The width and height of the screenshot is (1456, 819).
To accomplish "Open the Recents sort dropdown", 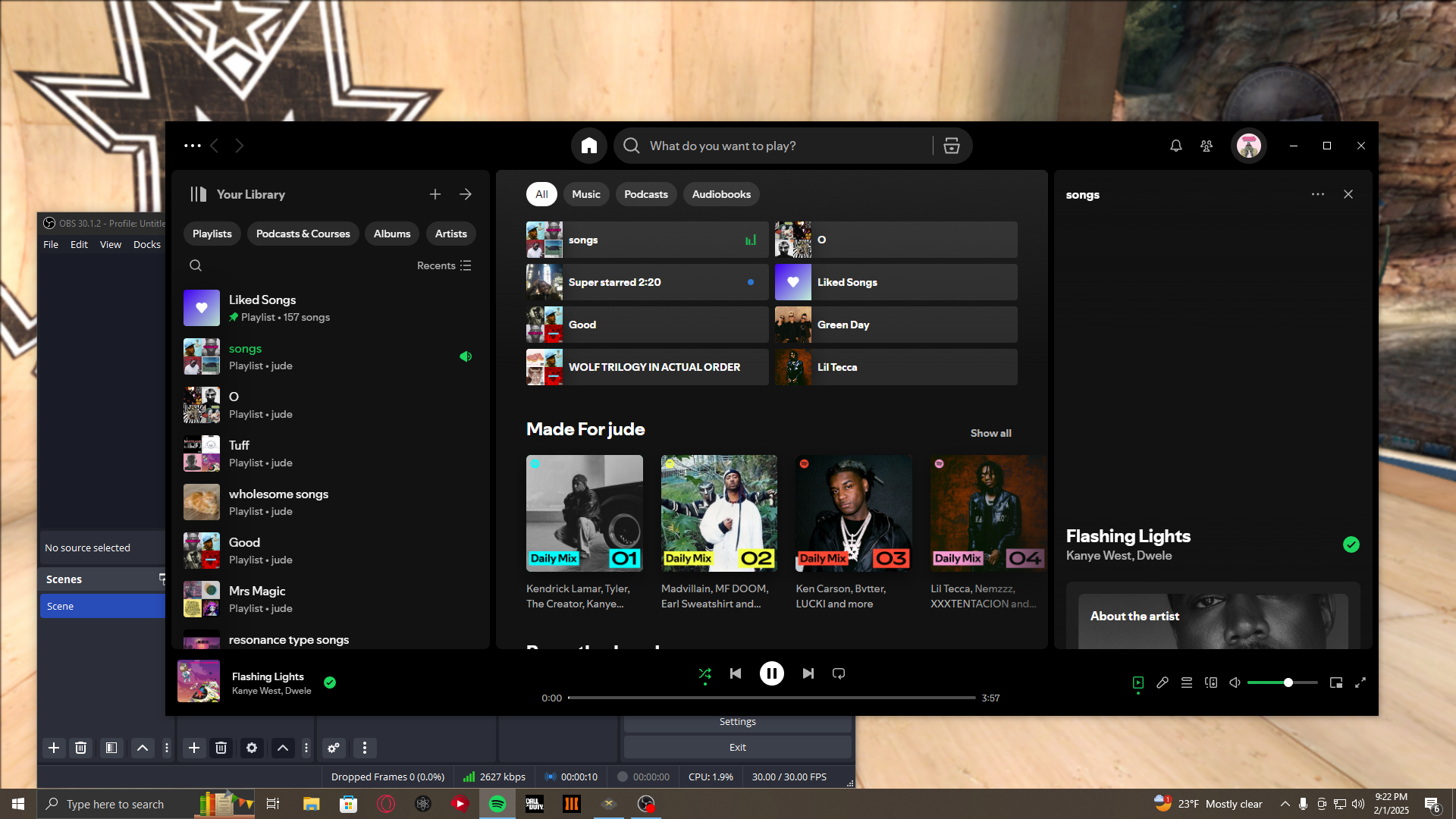I will click(x=444, y=265).
